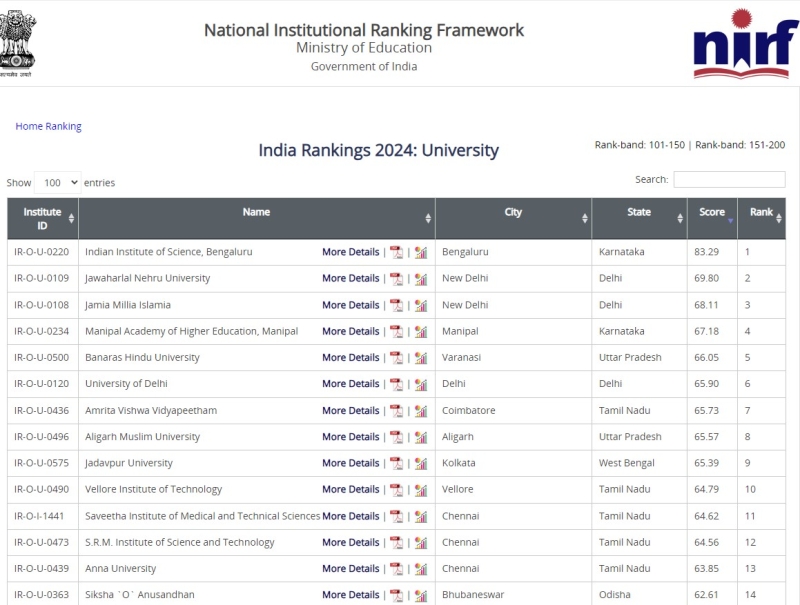Click the page title India Rankings 2024: University
Image resolution: width=800 pixels, height=605 pixels.
coord(379,150)
